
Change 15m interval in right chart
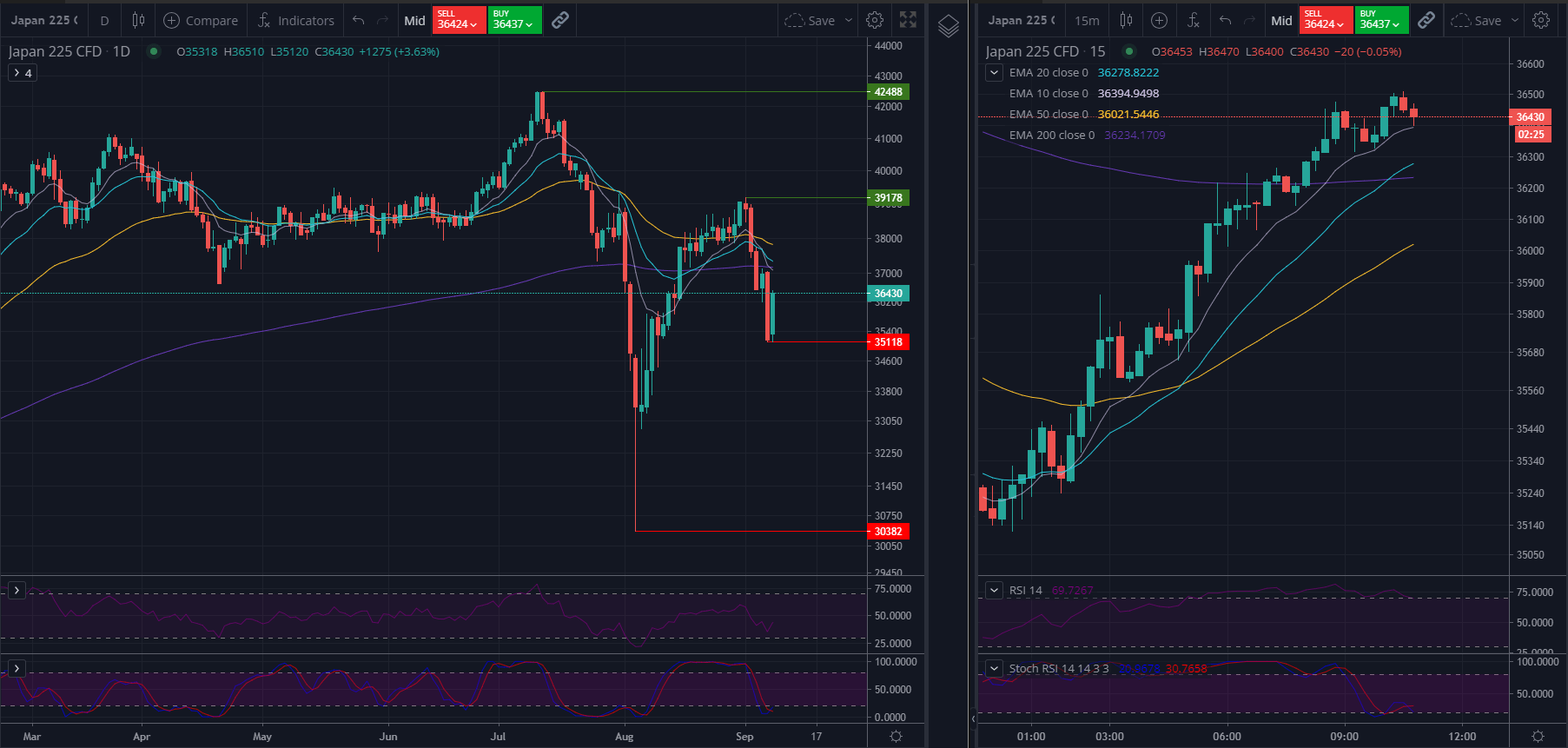[x=1087, y=20]
